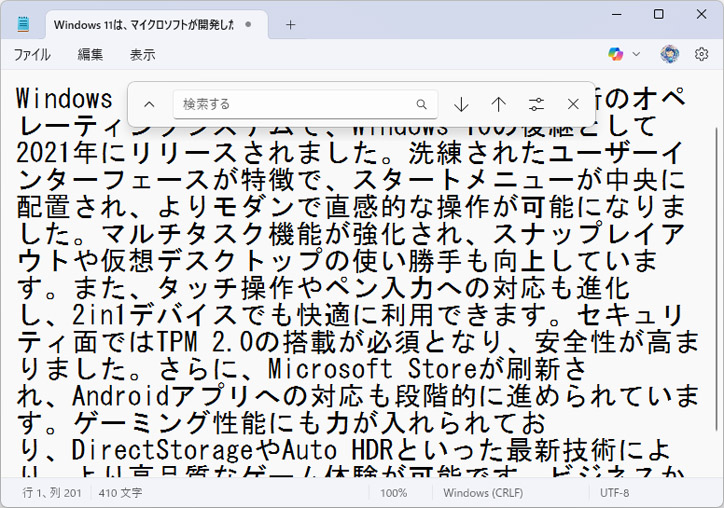Close the Windows 11 tab using its dot indicator
This screenshot has width=724, height=508.
click(x=248, y=24)
